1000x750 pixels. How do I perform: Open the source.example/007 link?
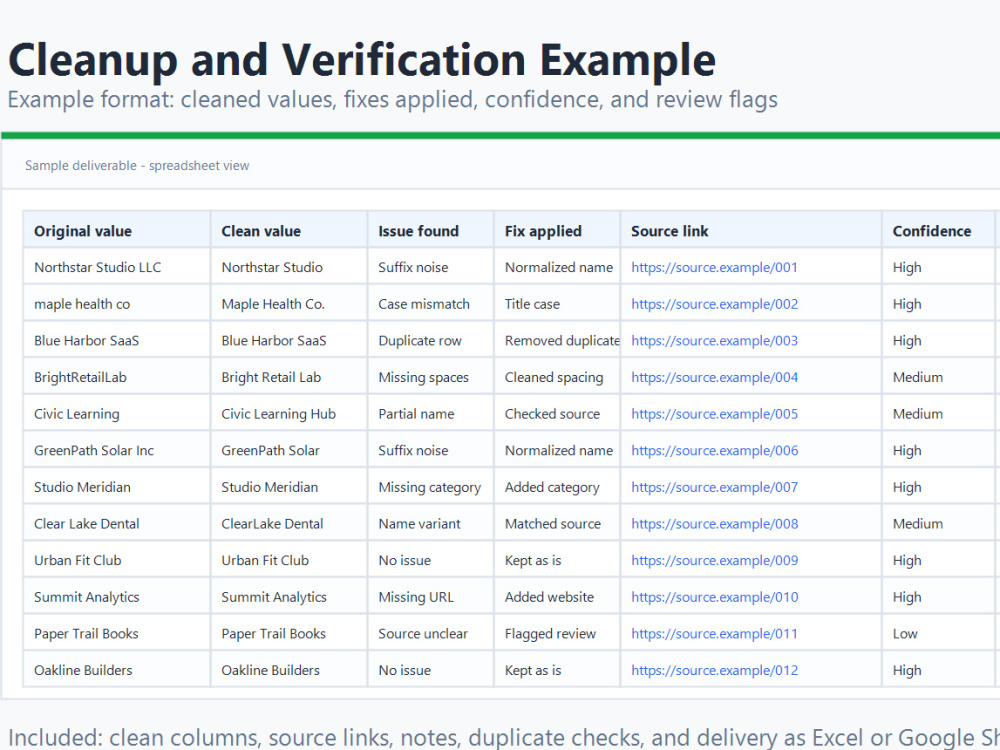[714, 487]
